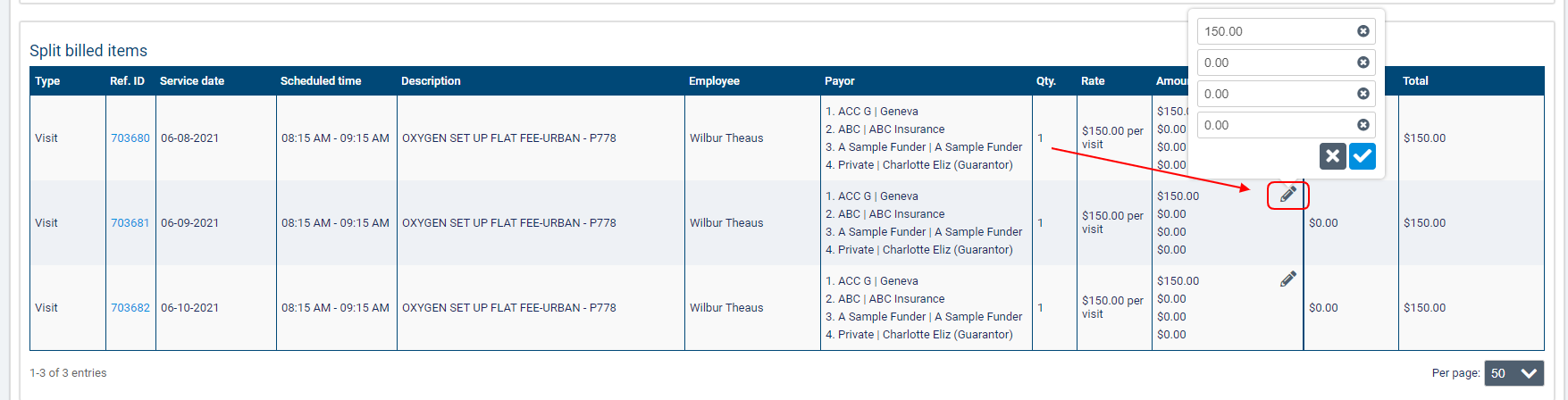Viewport: 1568px width, 400px height.
Task: Open the Per page dropdown
Action: [1513, 373]
